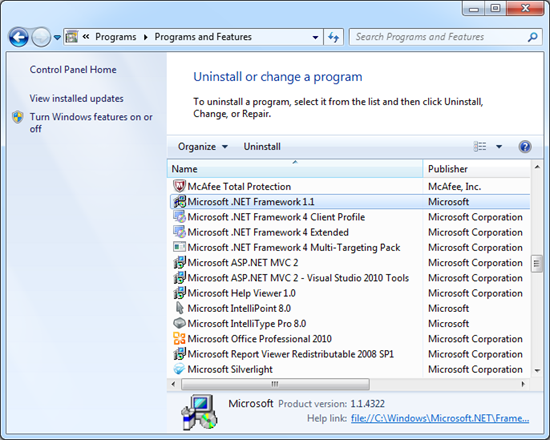Image resolution: width=550 pixels, height=440 pixels.
Task: Select Microsoft IntelliPoint 8.0 entry
Action: [239, 308]
